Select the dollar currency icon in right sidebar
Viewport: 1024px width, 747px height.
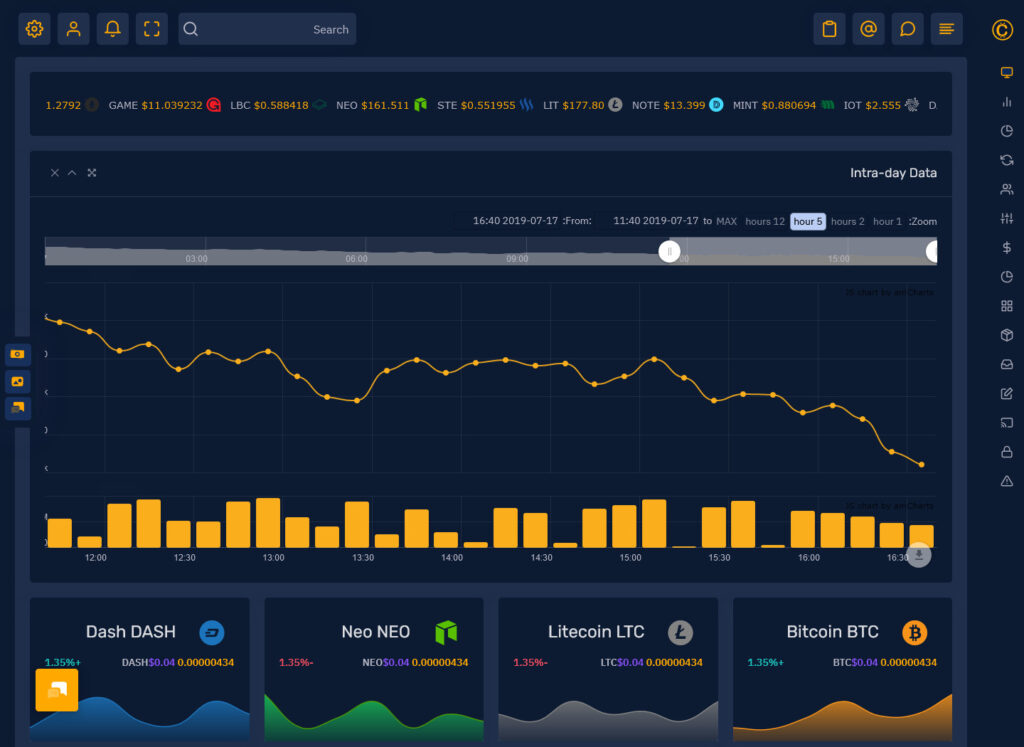(1006, 247)
